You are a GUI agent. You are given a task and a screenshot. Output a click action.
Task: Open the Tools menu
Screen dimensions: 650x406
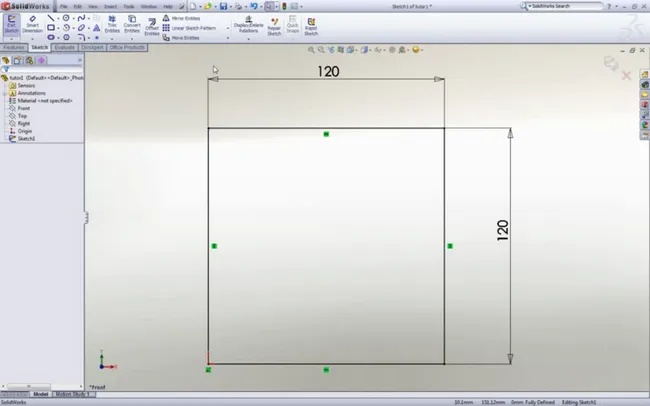[x=129, y=7]
